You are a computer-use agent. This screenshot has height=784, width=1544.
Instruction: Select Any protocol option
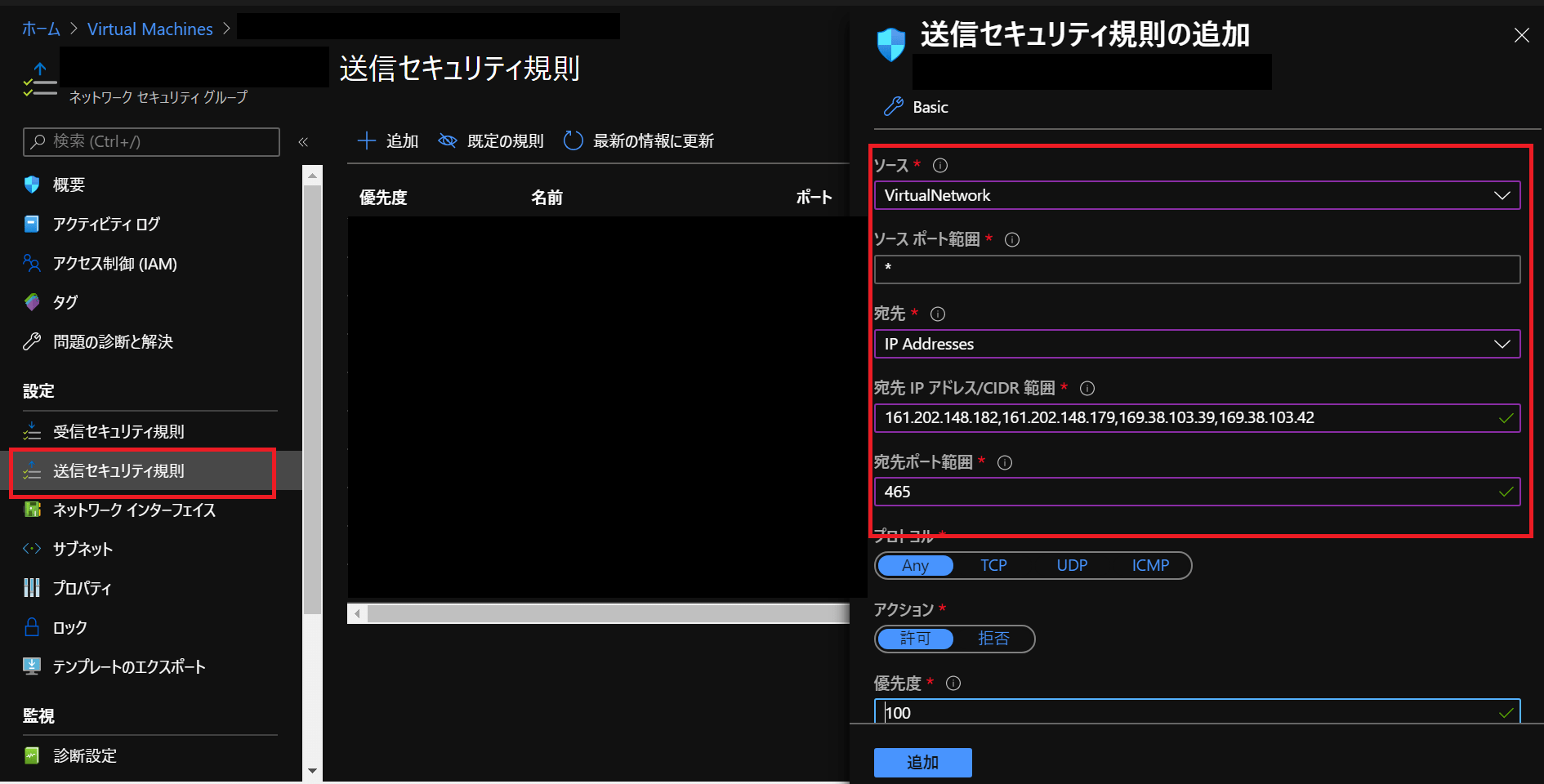[x=915, y=565]
